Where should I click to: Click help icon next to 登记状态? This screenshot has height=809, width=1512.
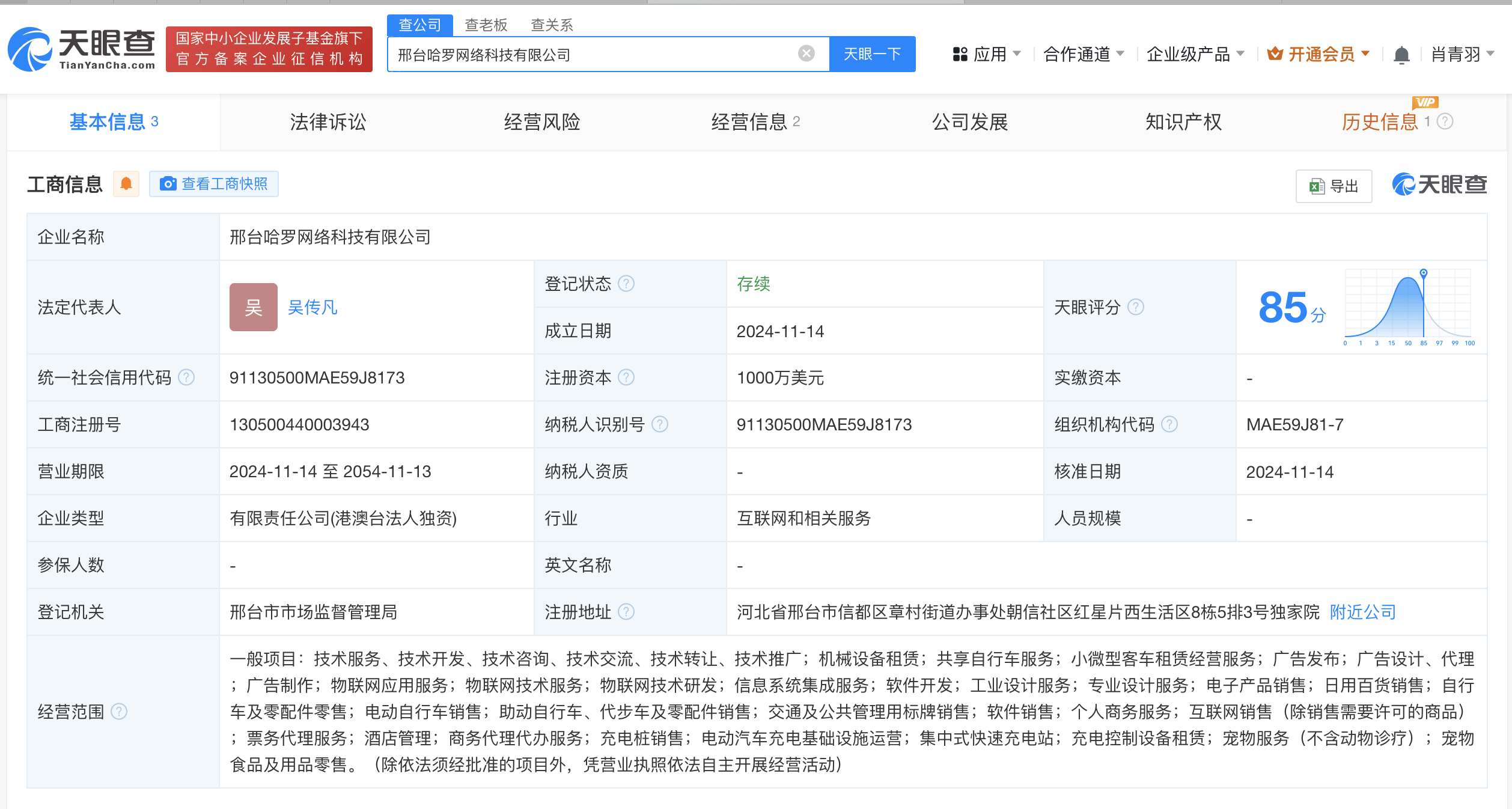coord(626,283)
